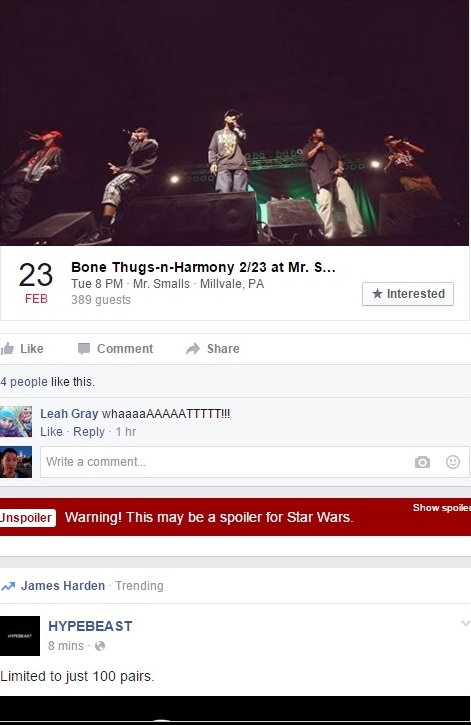Open the emoji smiley picker in comment box
The width and height of the screenshot is (471, 725).
453,462
